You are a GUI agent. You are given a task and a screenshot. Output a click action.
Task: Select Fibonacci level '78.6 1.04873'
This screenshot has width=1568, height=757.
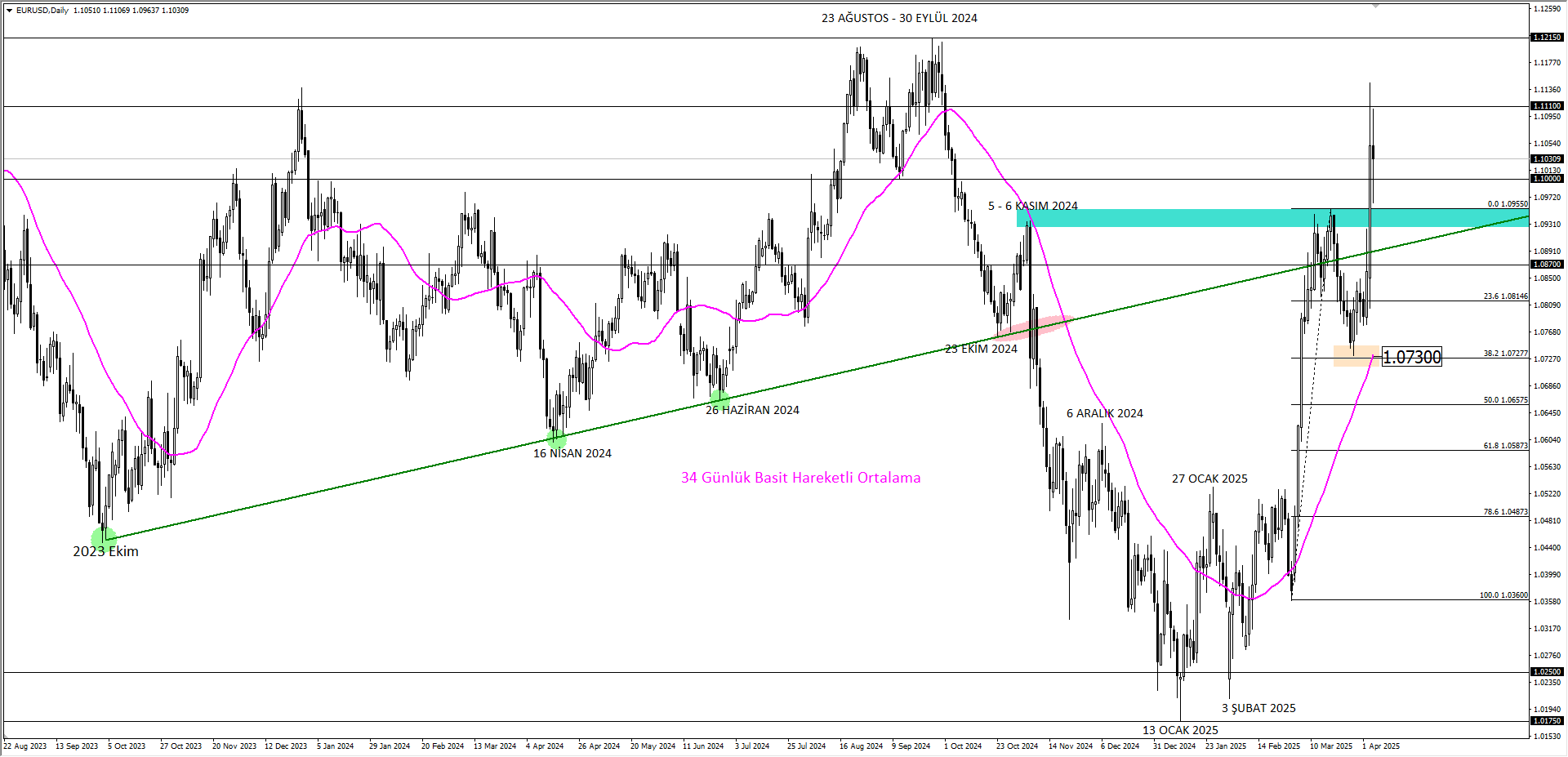coord(1505,512)
